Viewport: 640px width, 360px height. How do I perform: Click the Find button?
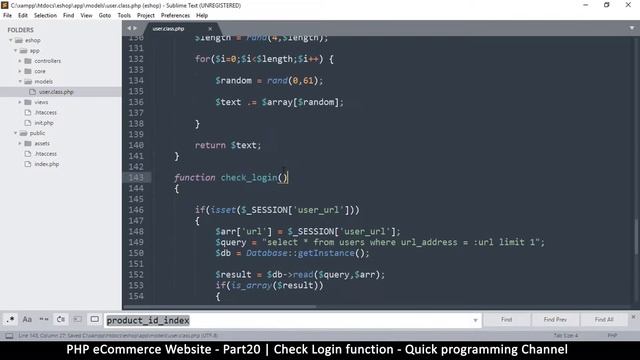[507, 320]
